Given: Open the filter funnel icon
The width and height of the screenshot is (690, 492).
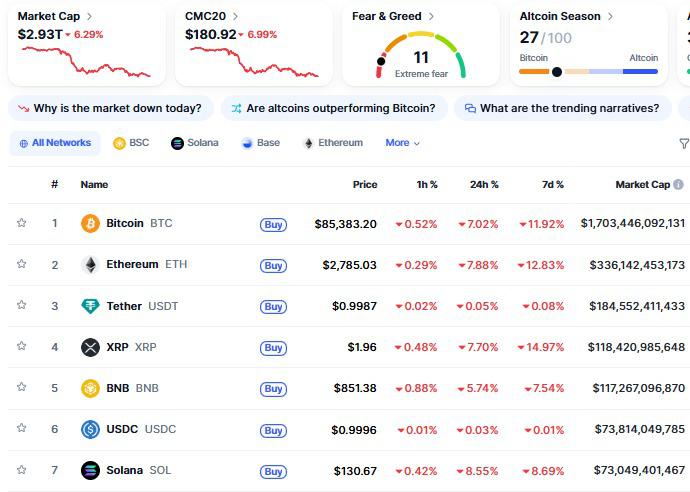Looking at the screenshot, I should coord(684,143).
